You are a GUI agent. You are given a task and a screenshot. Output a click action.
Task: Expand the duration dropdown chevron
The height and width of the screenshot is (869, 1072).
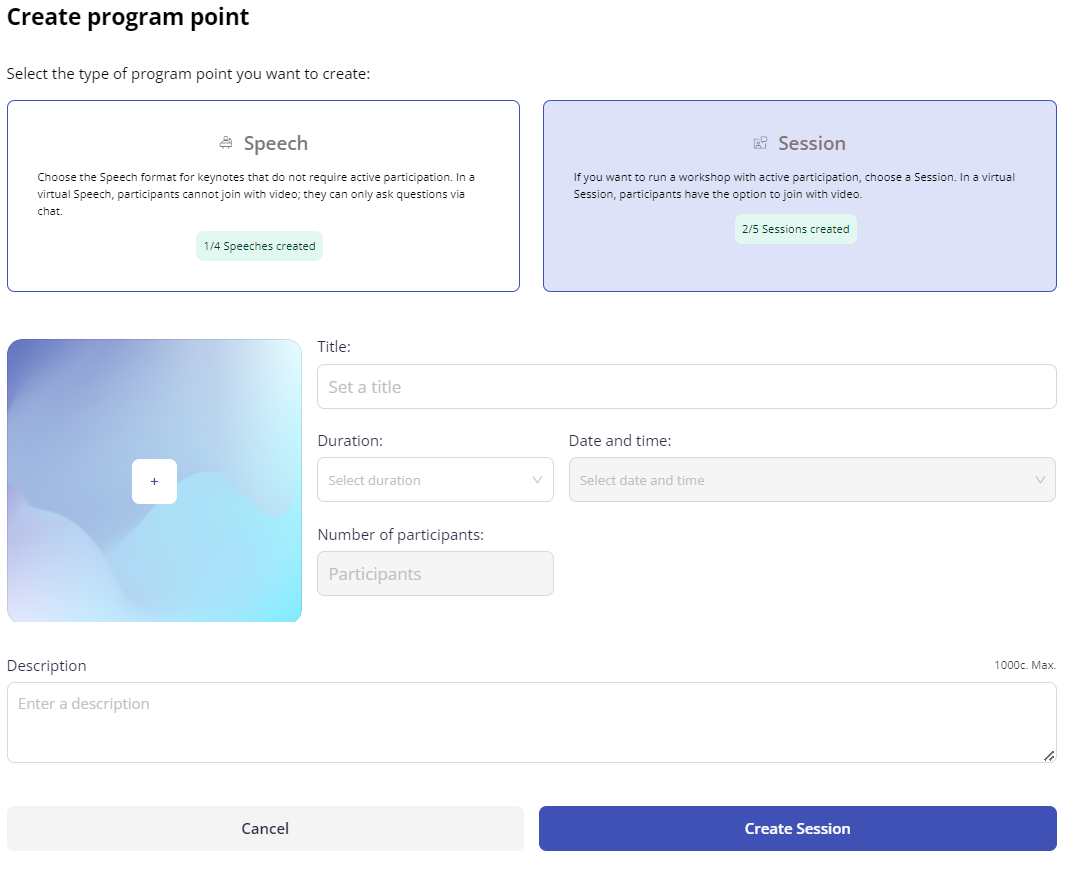(x=537, y=480)
